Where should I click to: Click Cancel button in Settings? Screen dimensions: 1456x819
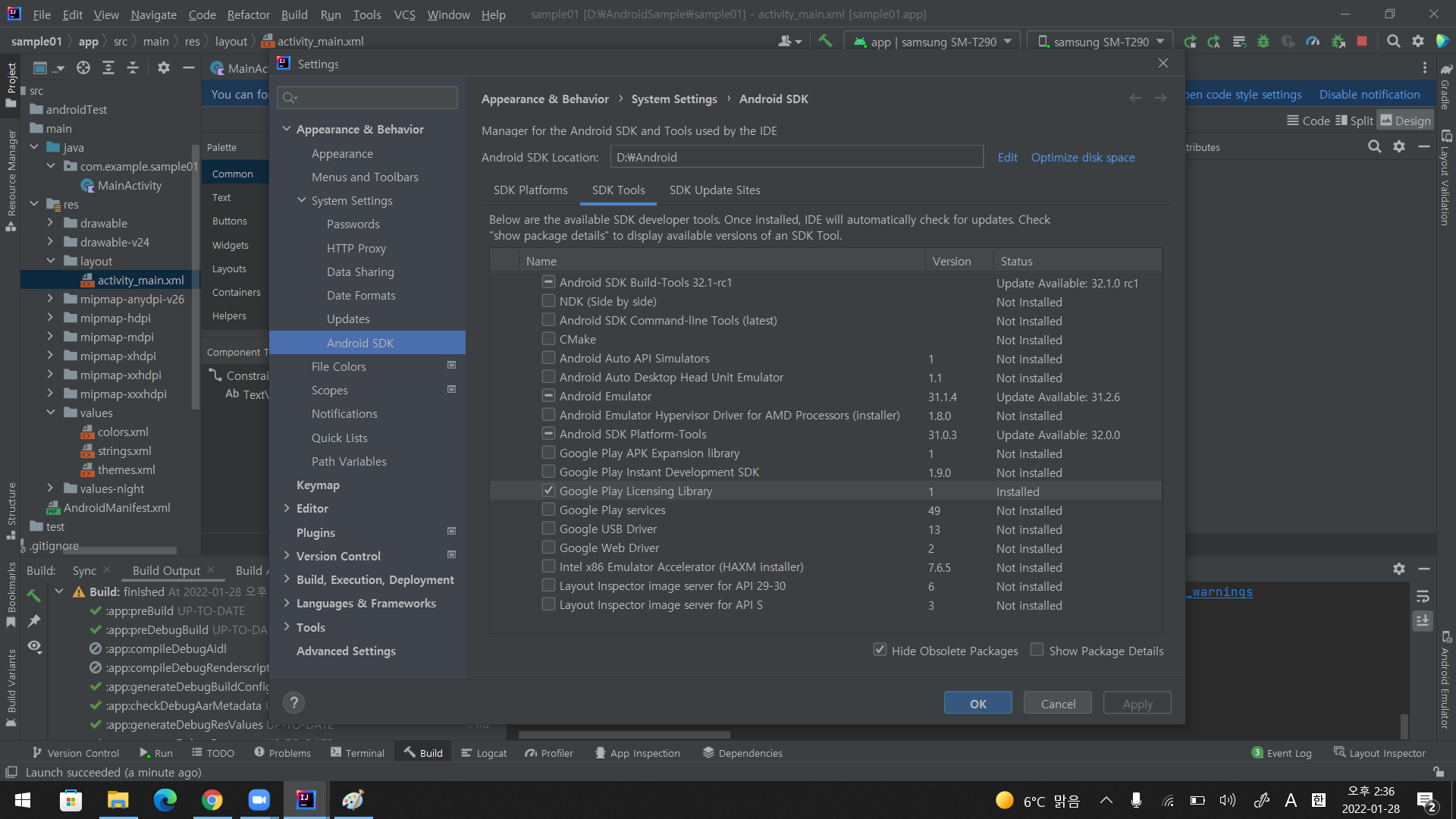pos(1058,703)
